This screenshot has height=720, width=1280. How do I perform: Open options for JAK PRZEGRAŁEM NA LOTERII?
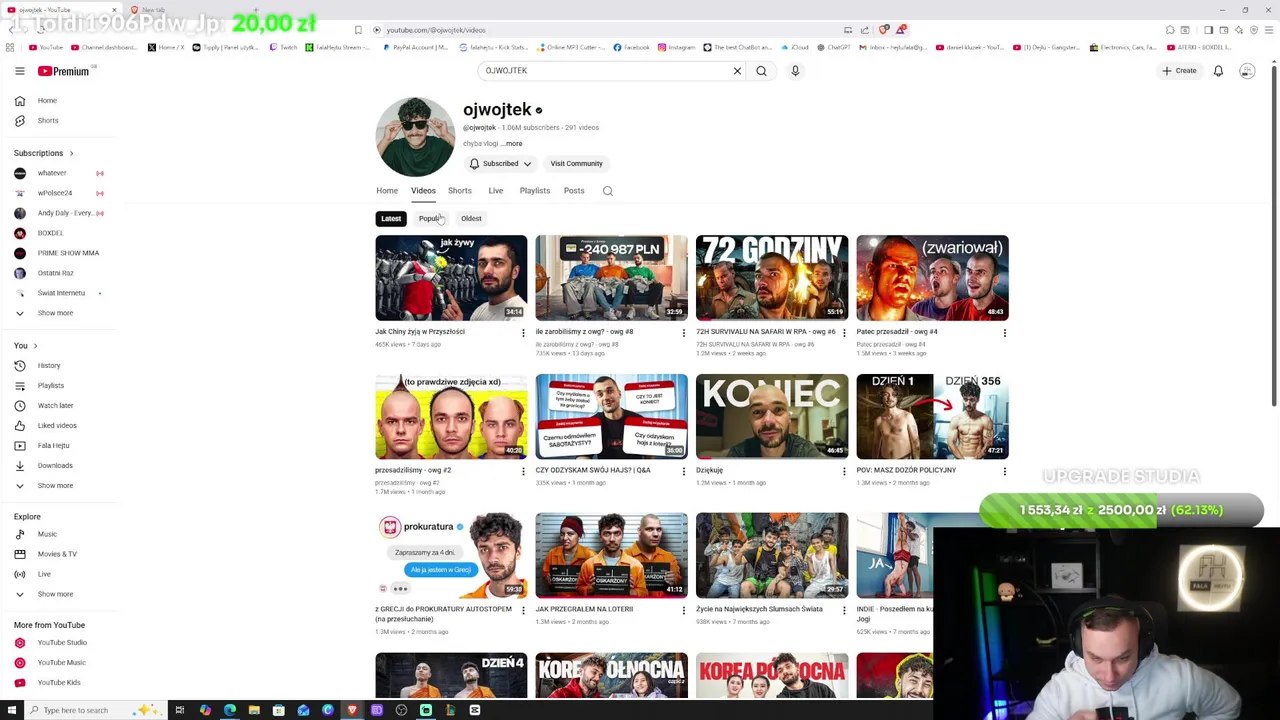tap(683, 610)
